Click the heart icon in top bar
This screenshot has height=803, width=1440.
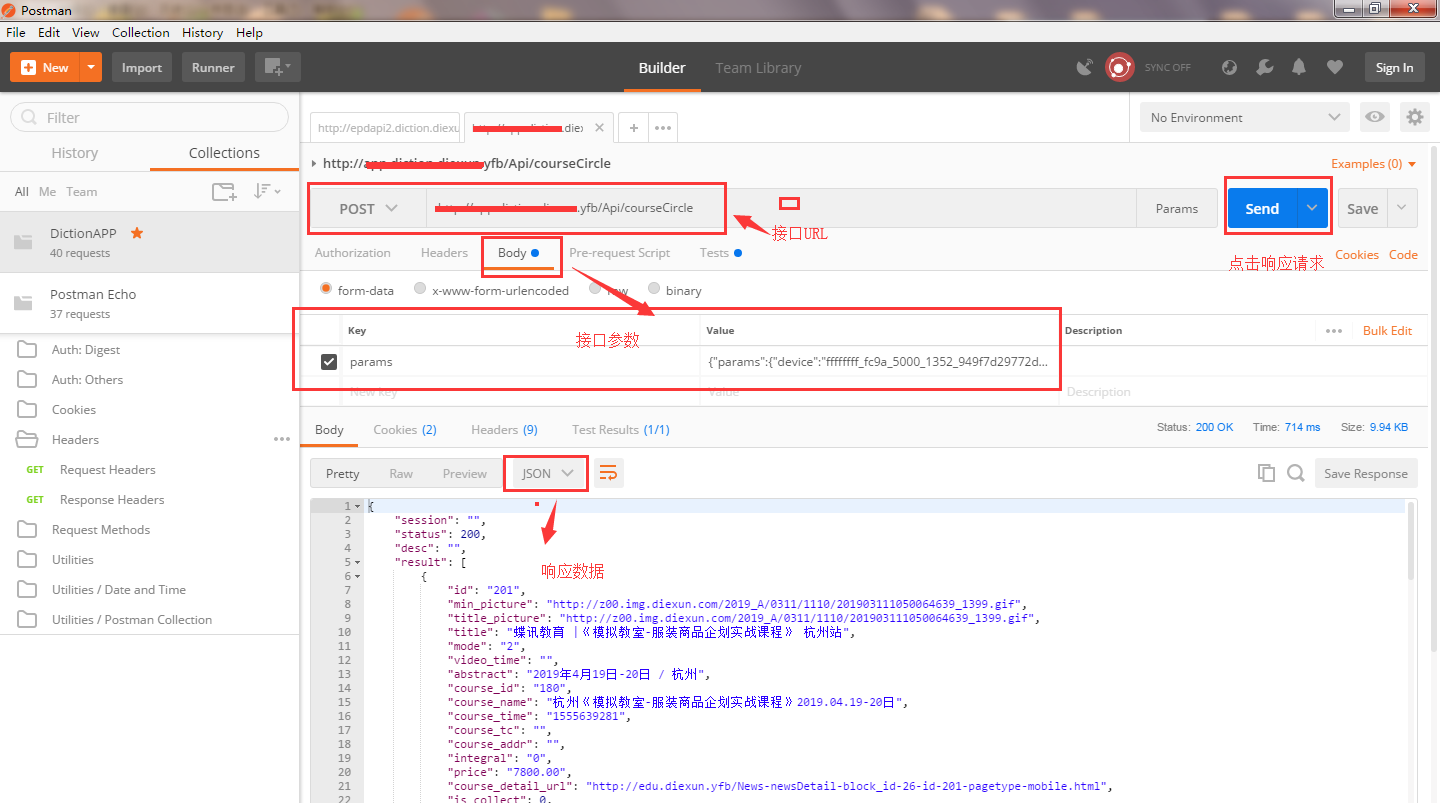(x=1334, y=67)
